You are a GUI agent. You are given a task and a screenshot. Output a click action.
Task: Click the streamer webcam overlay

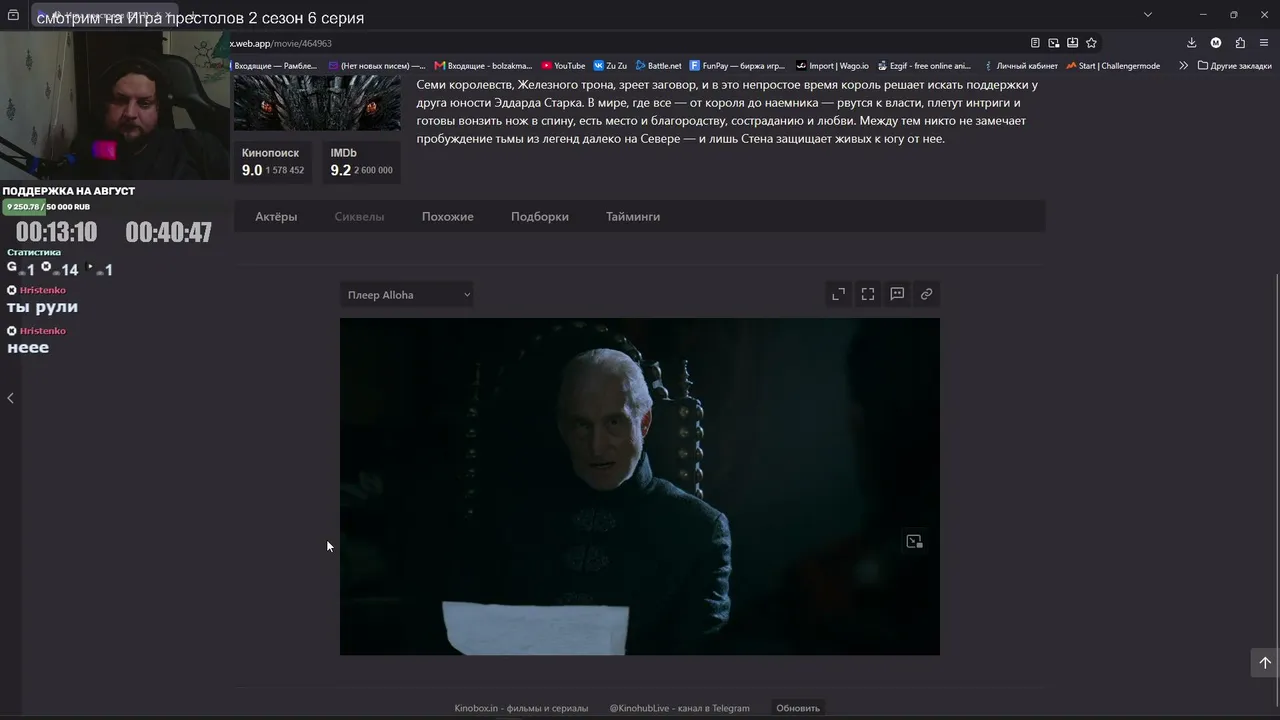click(115, 106)
